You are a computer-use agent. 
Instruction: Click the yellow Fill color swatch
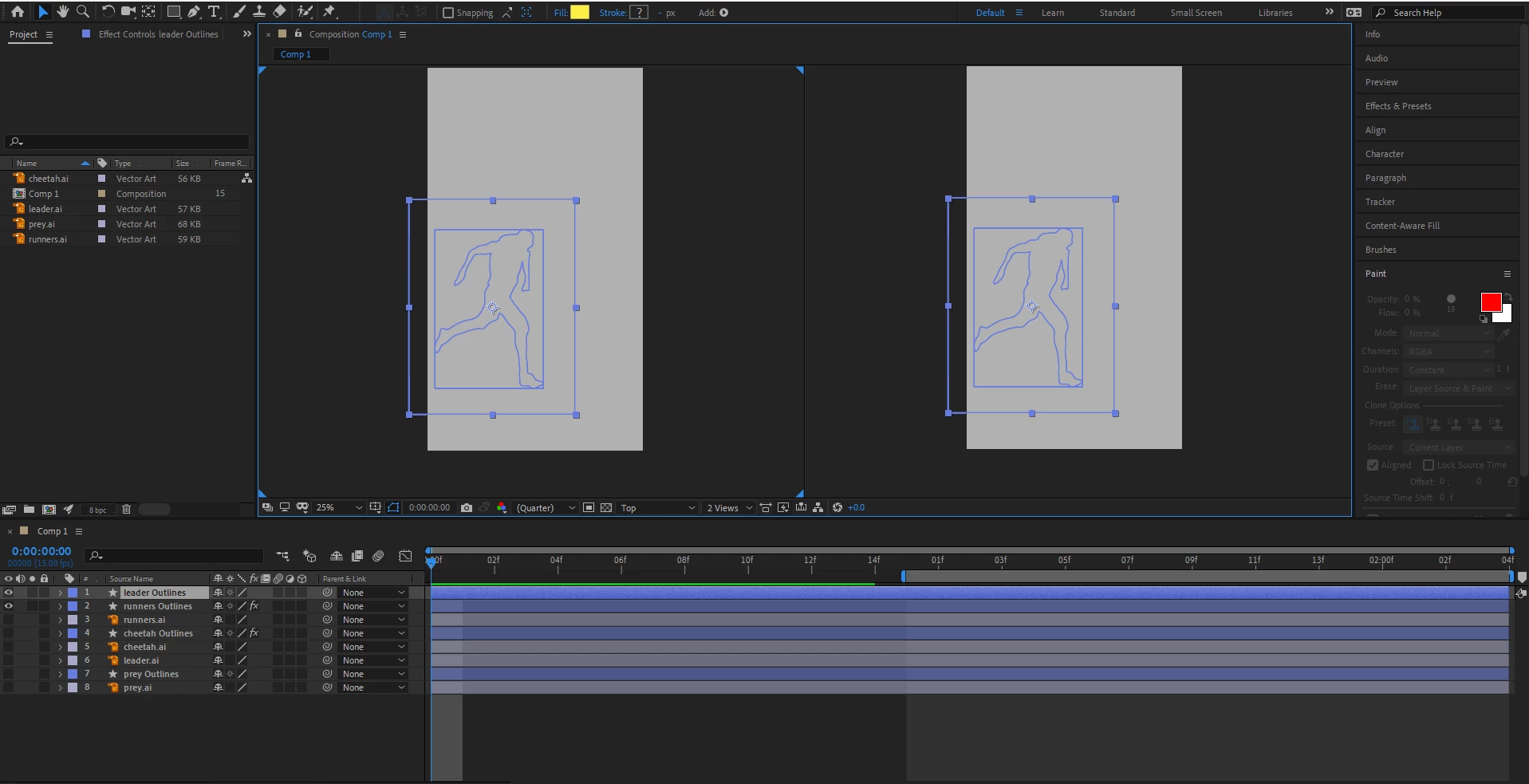(x=580, y=12)
